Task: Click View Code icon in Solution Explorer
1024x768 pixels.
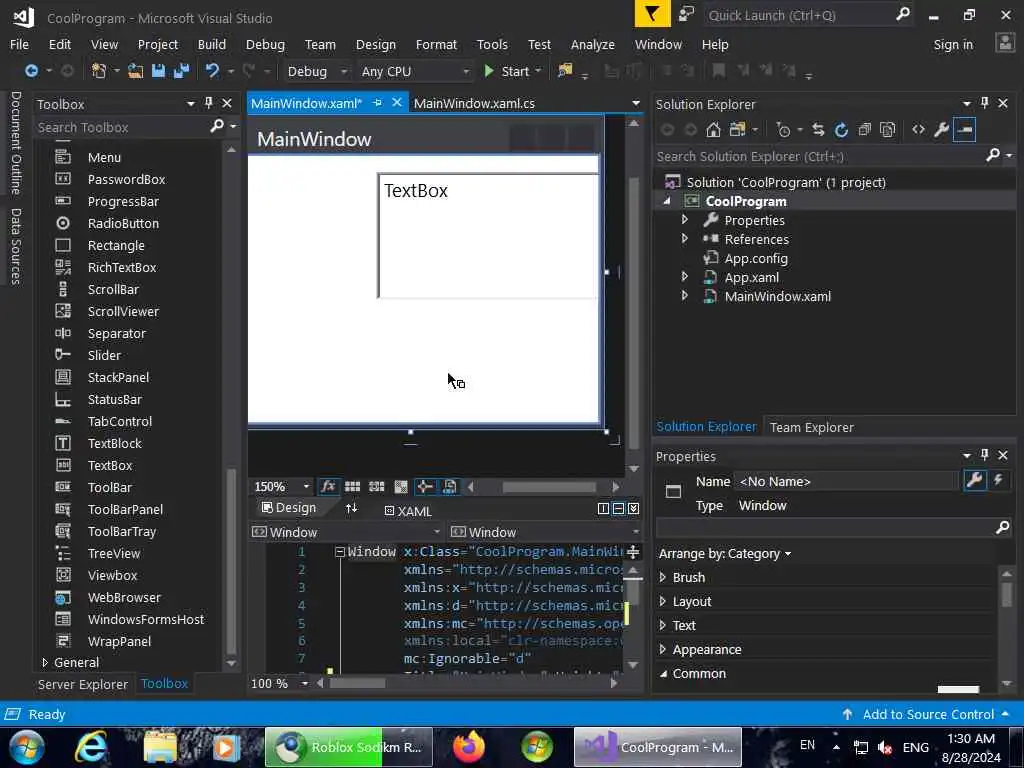Action: click(x=918, y=129)
